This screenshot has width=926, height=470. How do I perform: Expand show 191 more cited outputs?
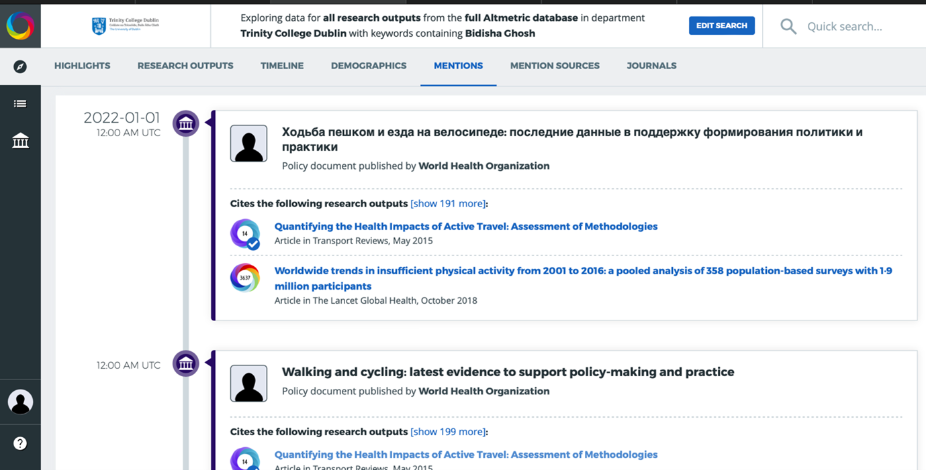[x=448, y=204]
